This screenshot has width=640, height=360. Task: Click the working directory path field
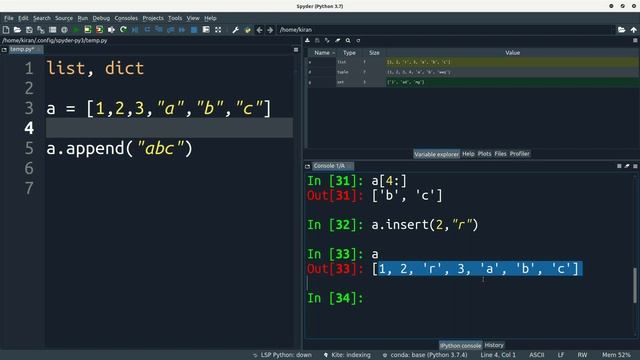point(446,30)
